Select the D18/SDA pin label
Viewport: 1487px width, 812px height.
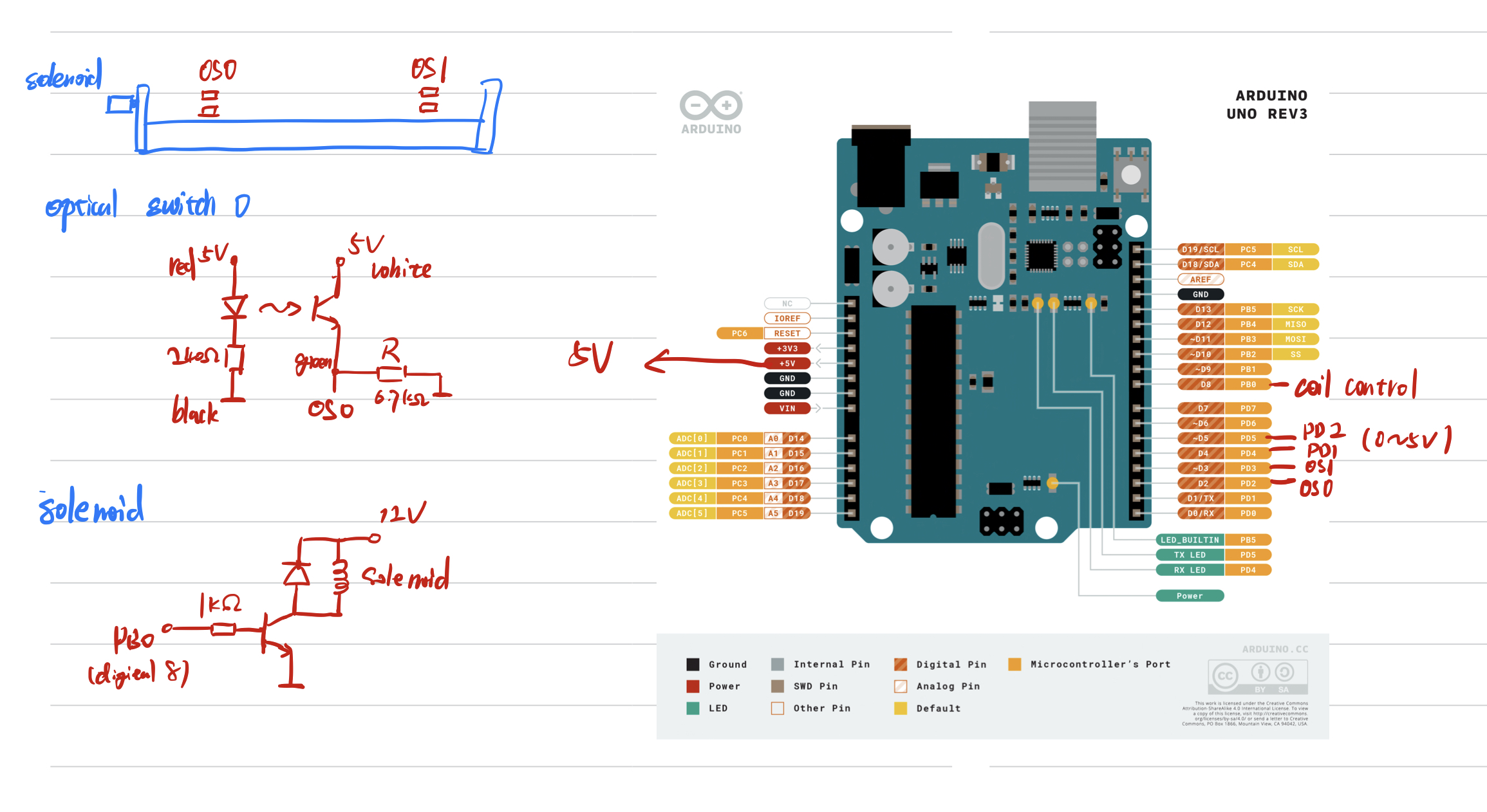(1201, 264)
